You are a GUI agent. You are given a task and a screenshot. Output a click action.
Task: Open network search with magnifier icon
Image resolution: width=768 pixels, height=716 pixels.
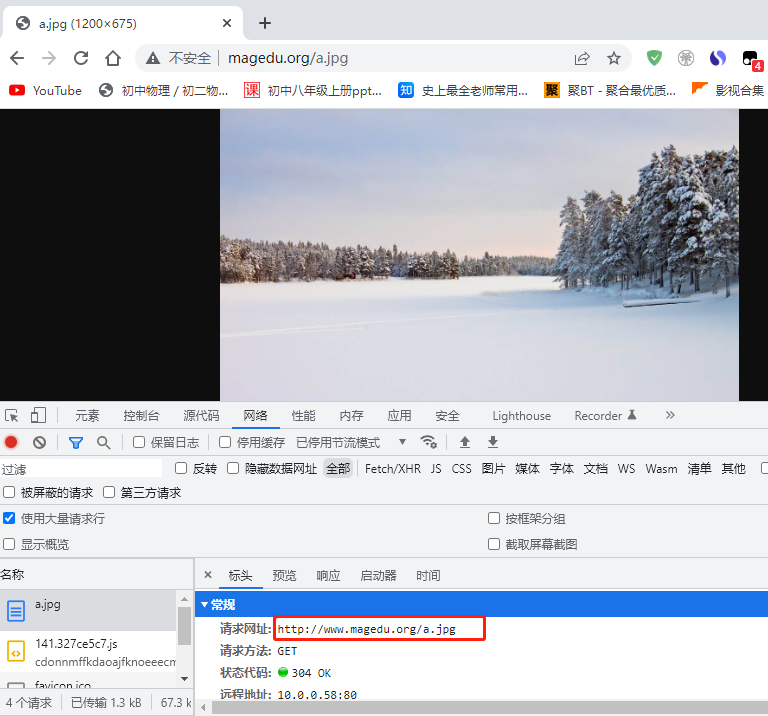(x=103, y=443)
